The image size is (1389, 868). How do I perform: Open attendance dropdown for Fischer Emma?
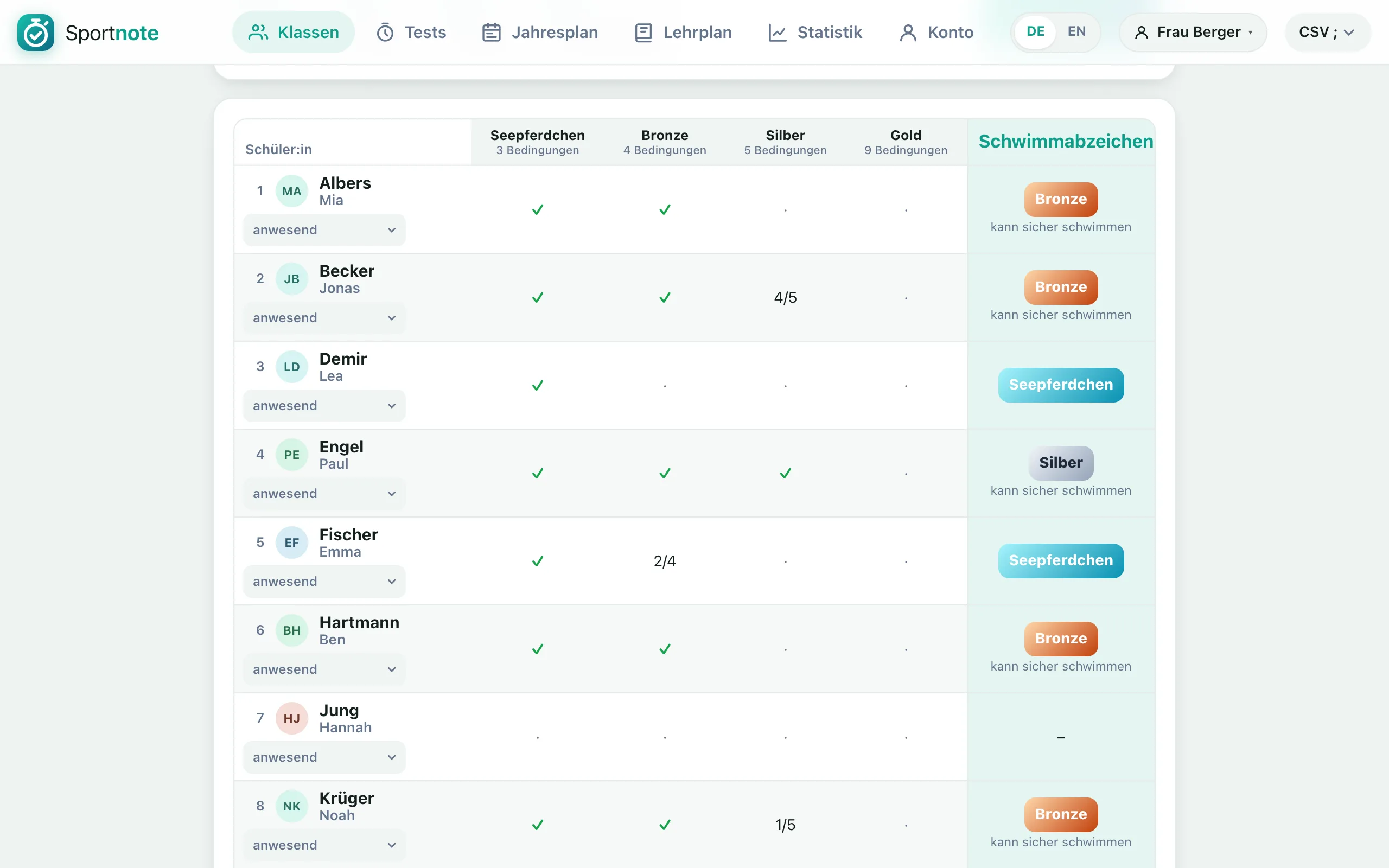pyautogui.click(x=324, y=582)
